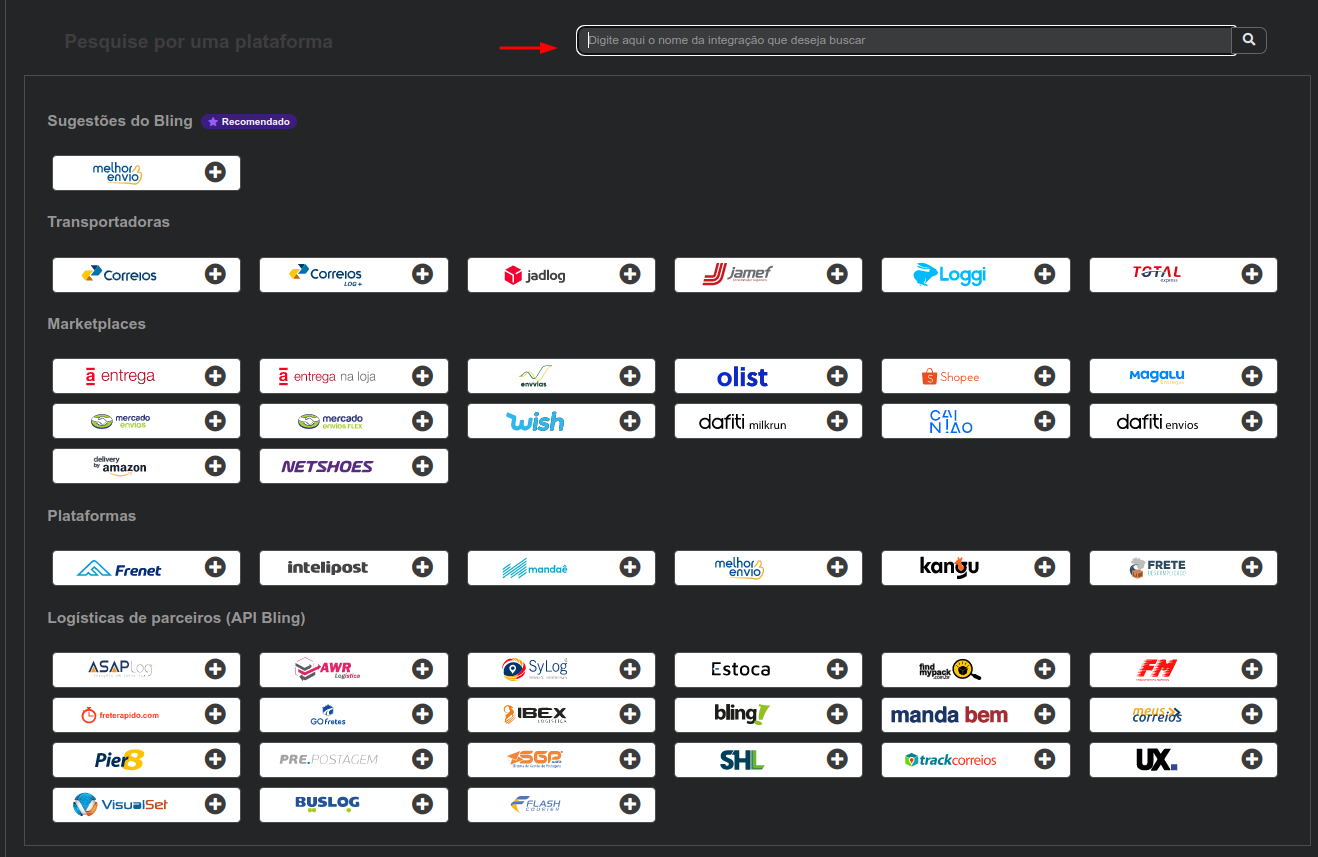Click plus icon on IBEX card

(630, 714)
